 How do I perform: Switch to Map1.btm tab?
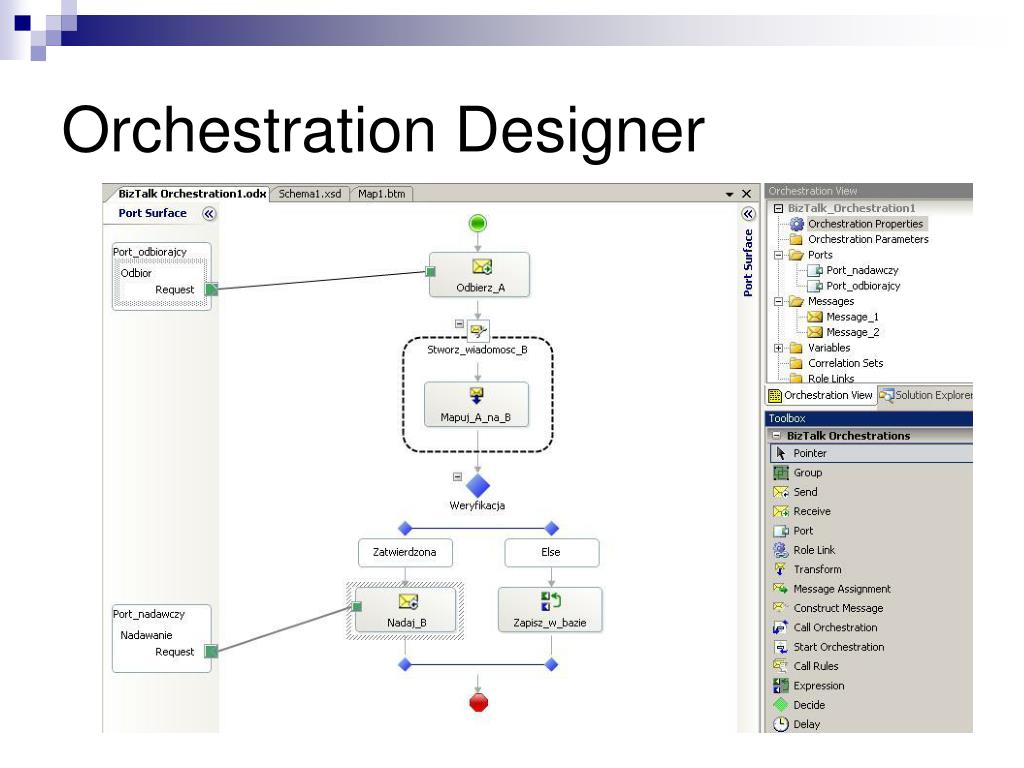pyautogui.click(x=381, y=194)
